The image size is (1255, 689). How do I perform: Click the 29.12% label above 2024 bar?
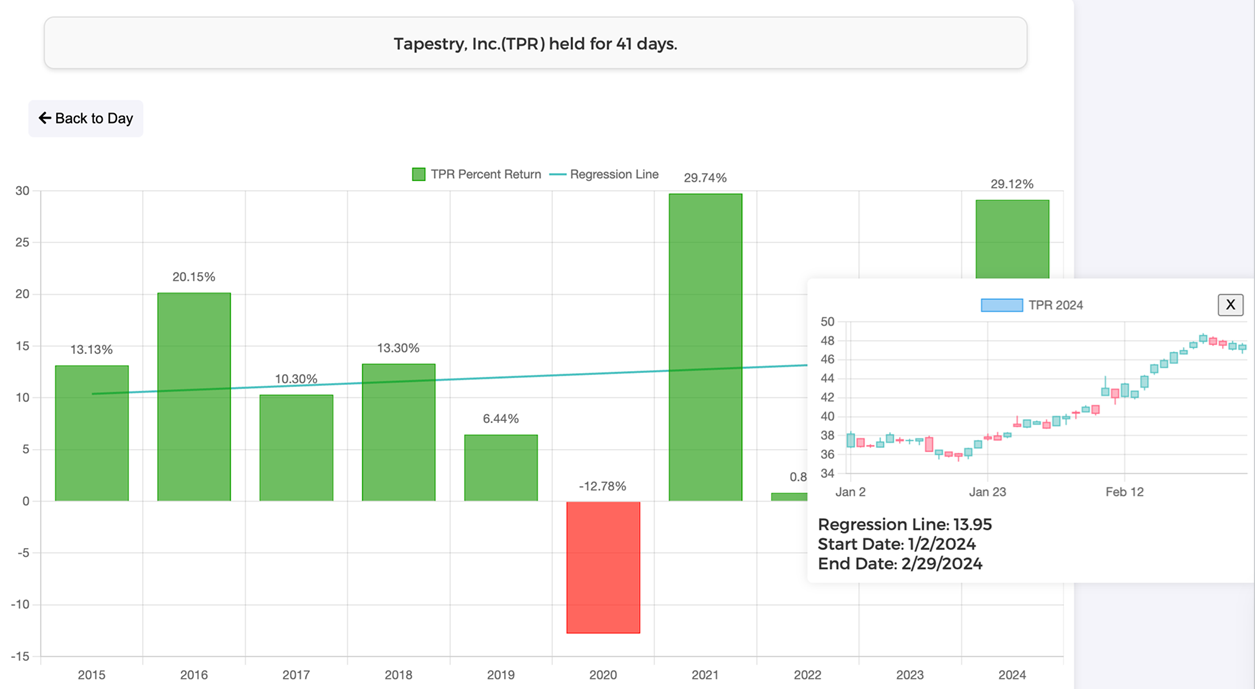tap(1012, 184)
